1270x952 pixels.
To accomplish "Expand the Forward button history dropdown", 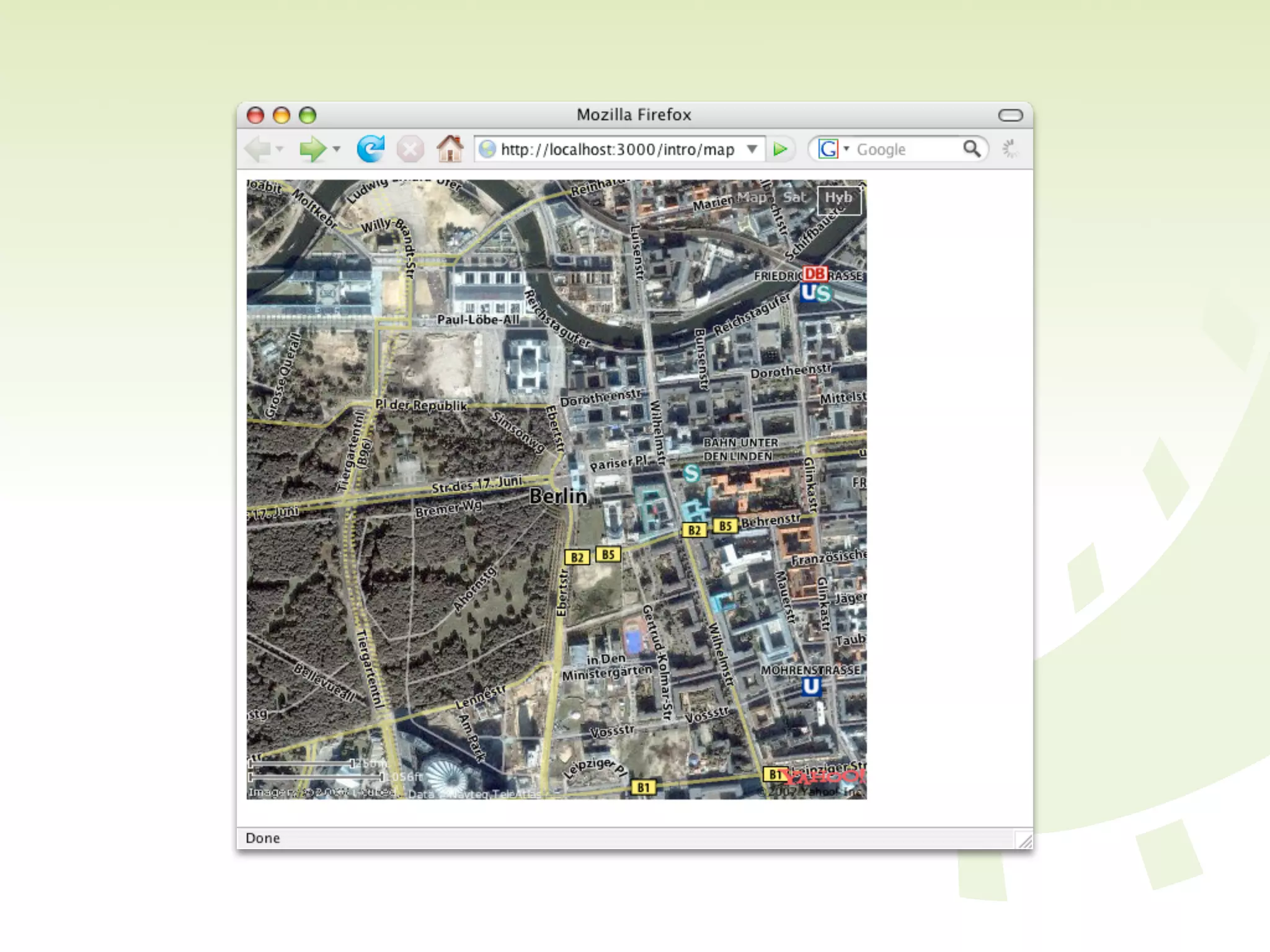I will pyautogui.click(x=337, y=149).
